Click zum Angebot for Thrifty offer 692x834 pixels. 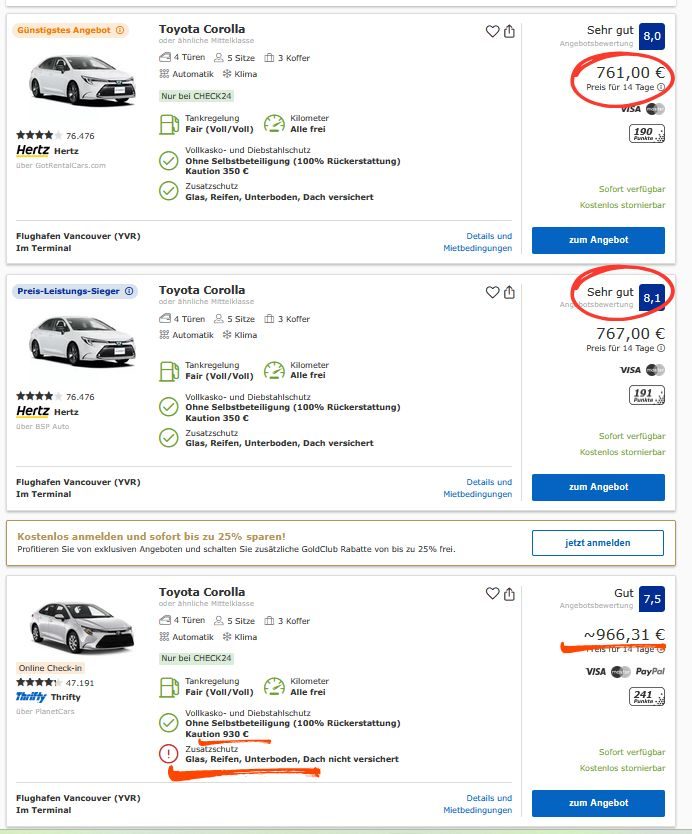click(598, 803)
